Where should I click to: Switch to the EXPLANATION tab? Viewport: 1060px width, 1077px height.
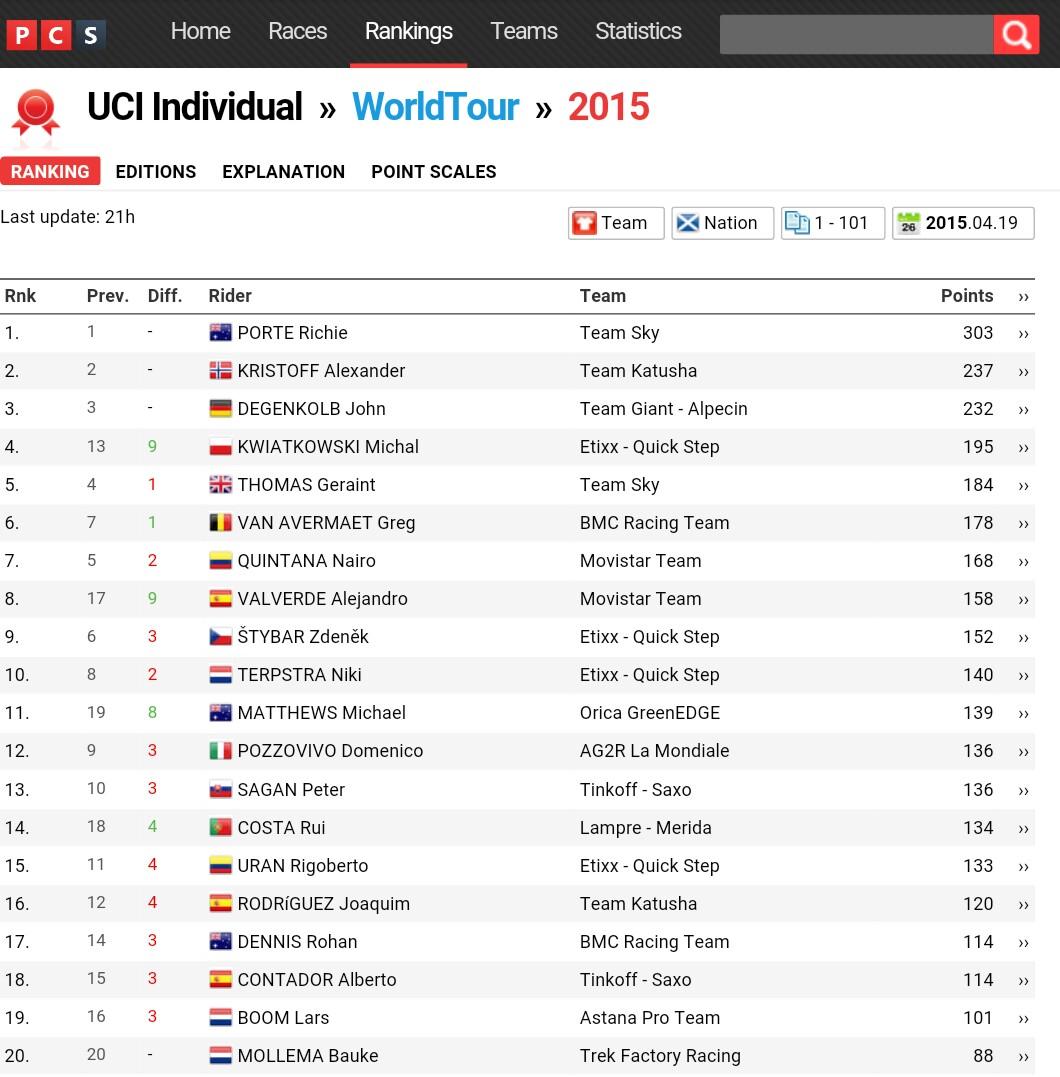[284, 172]
